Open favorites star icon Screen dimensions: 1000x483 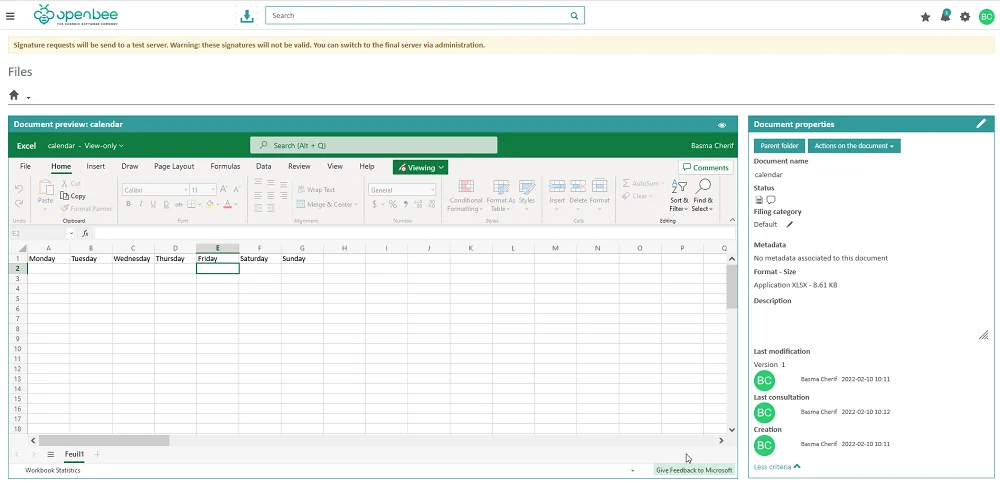tap(925, 17)
